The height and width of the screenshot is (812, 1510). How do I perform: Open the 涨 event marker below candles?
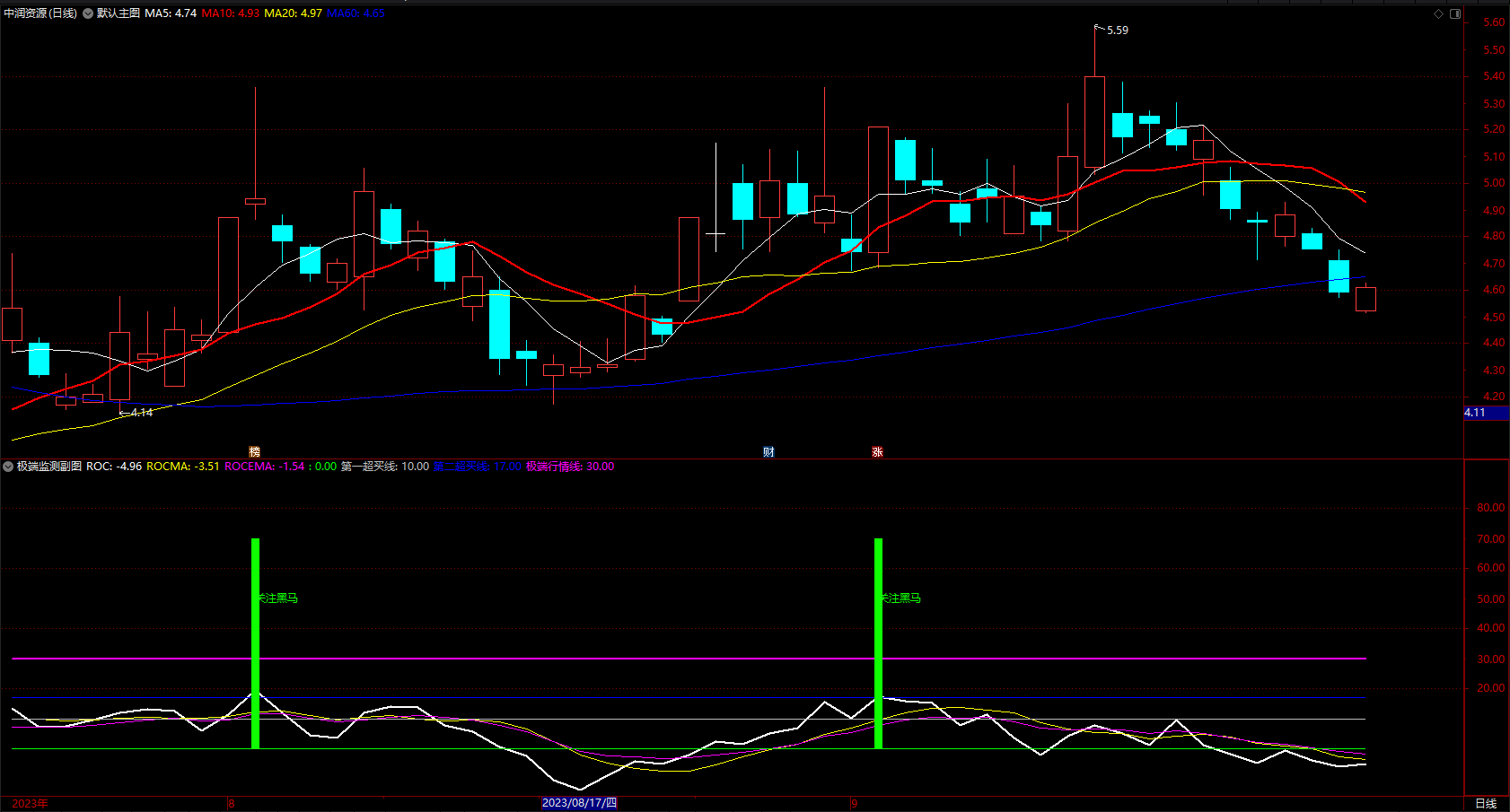click(x=877, y=451)
